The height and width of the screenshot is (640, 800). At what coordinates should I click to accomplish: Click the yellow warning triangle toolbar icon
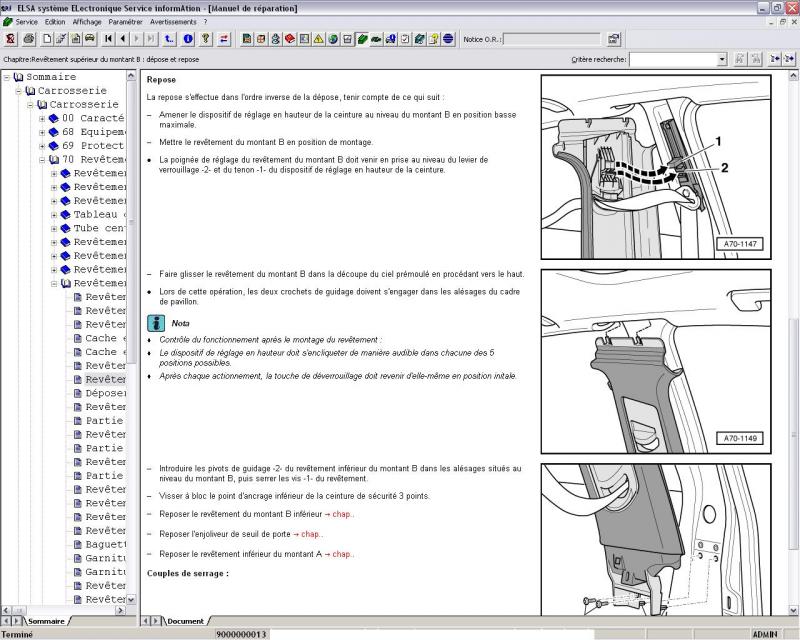318,39
